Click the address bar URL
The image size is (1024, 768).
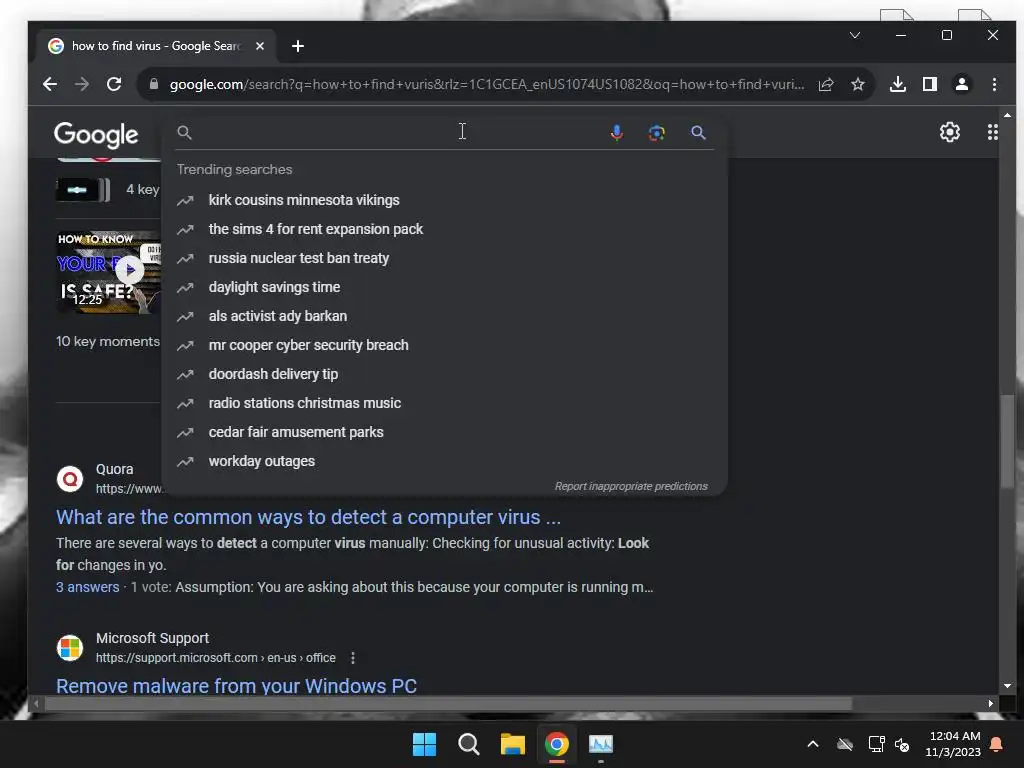[x=487, y=84]
